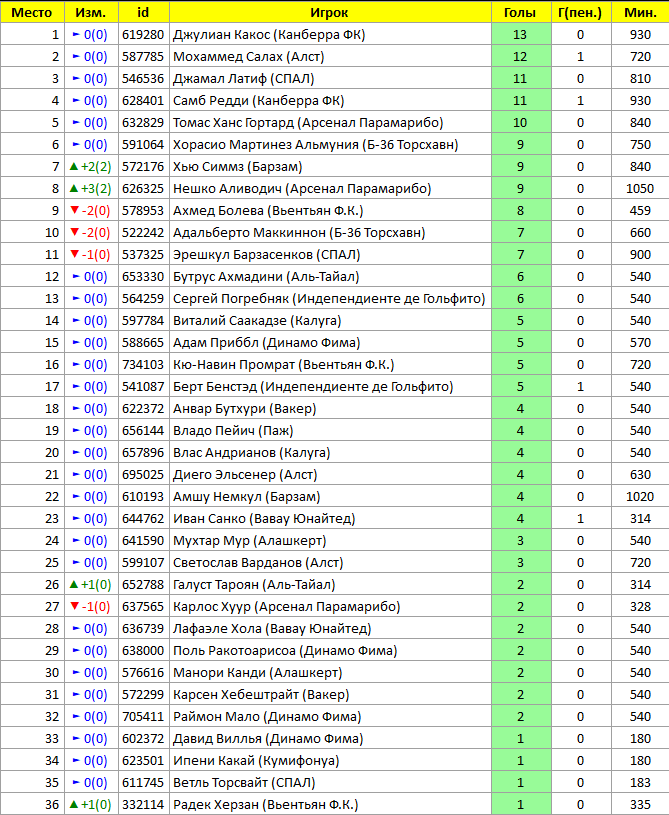669x815 pixels.
Task: Select player Карсен Хебештрайт (Вакер)
Action: coord(261,695)
